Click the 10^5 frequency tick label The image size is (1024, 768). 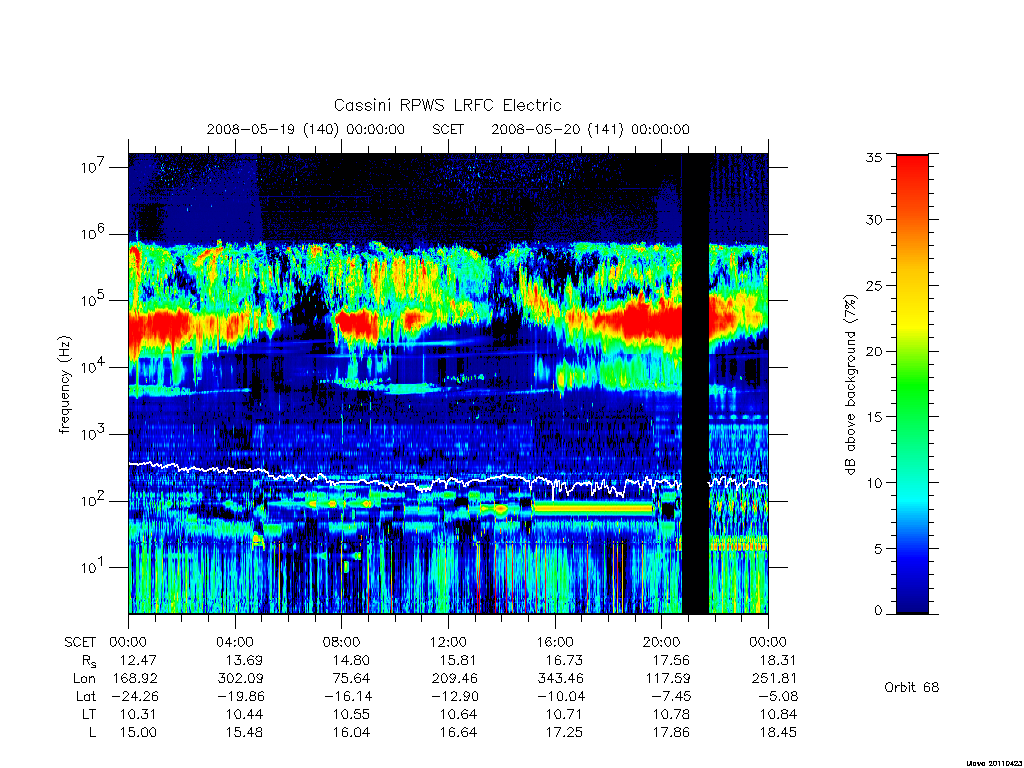pyautogui.click(x=93, y=300)
